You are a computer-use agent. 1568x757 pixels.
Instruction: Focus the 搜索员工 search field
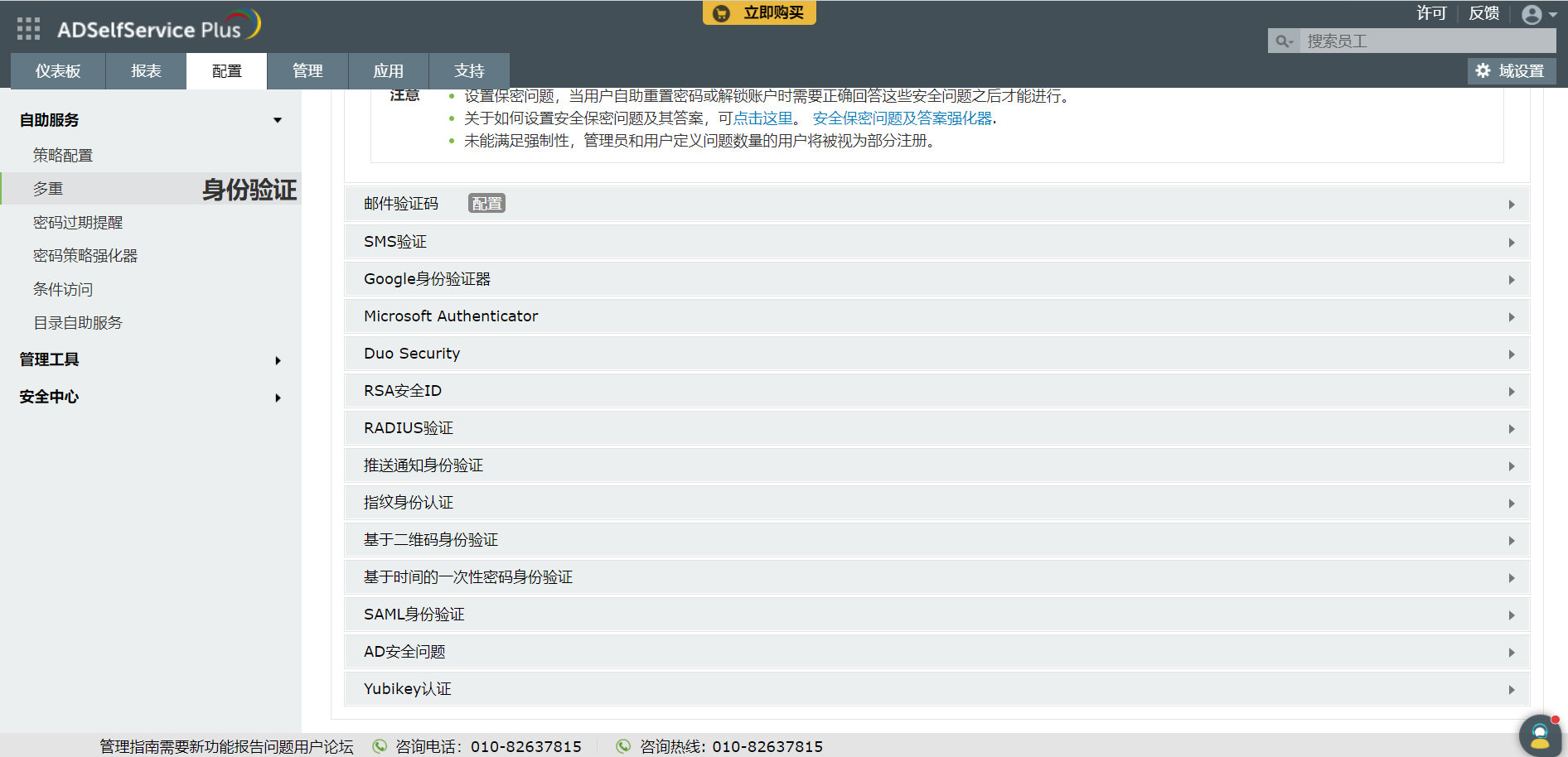1427,41
